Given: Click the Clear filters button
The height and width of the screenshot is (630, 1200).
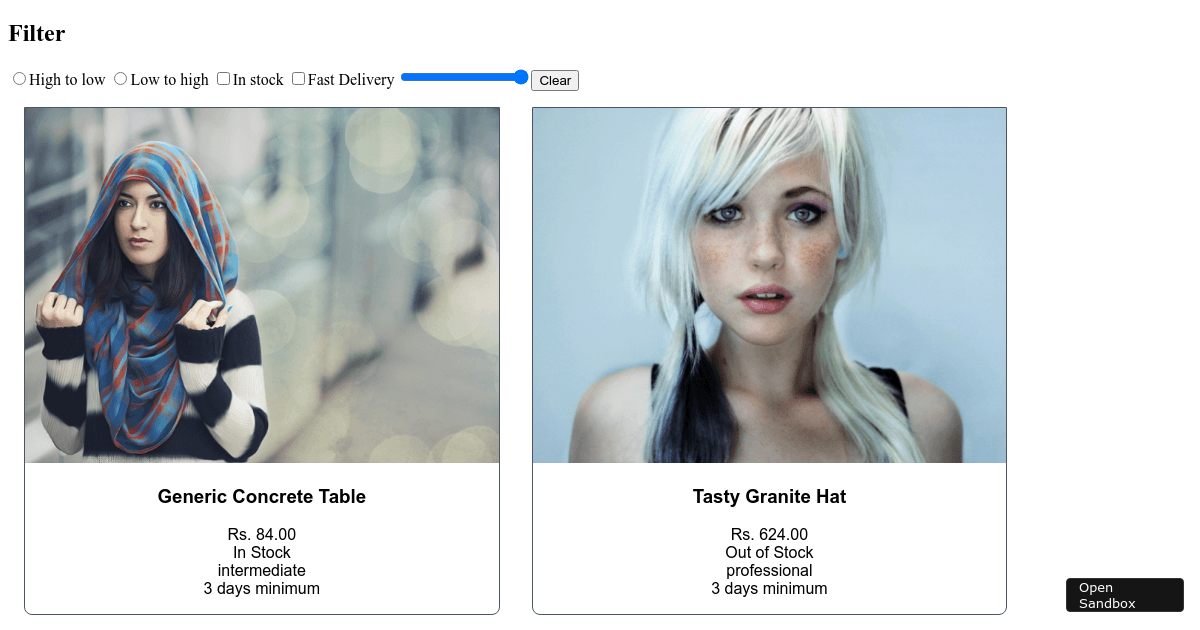Looking at the screenshot, I should 555,80.
